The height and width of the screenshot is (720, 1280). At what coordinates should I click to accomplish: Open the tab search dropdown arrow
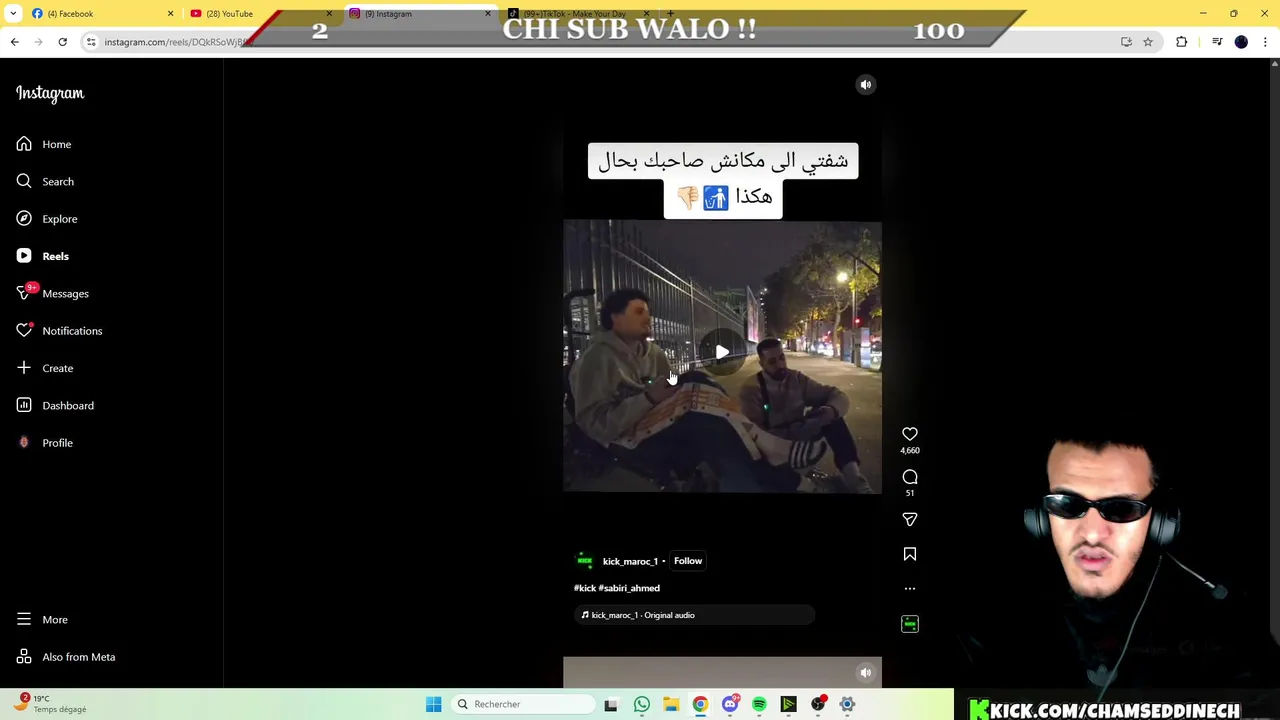[13, 14]
